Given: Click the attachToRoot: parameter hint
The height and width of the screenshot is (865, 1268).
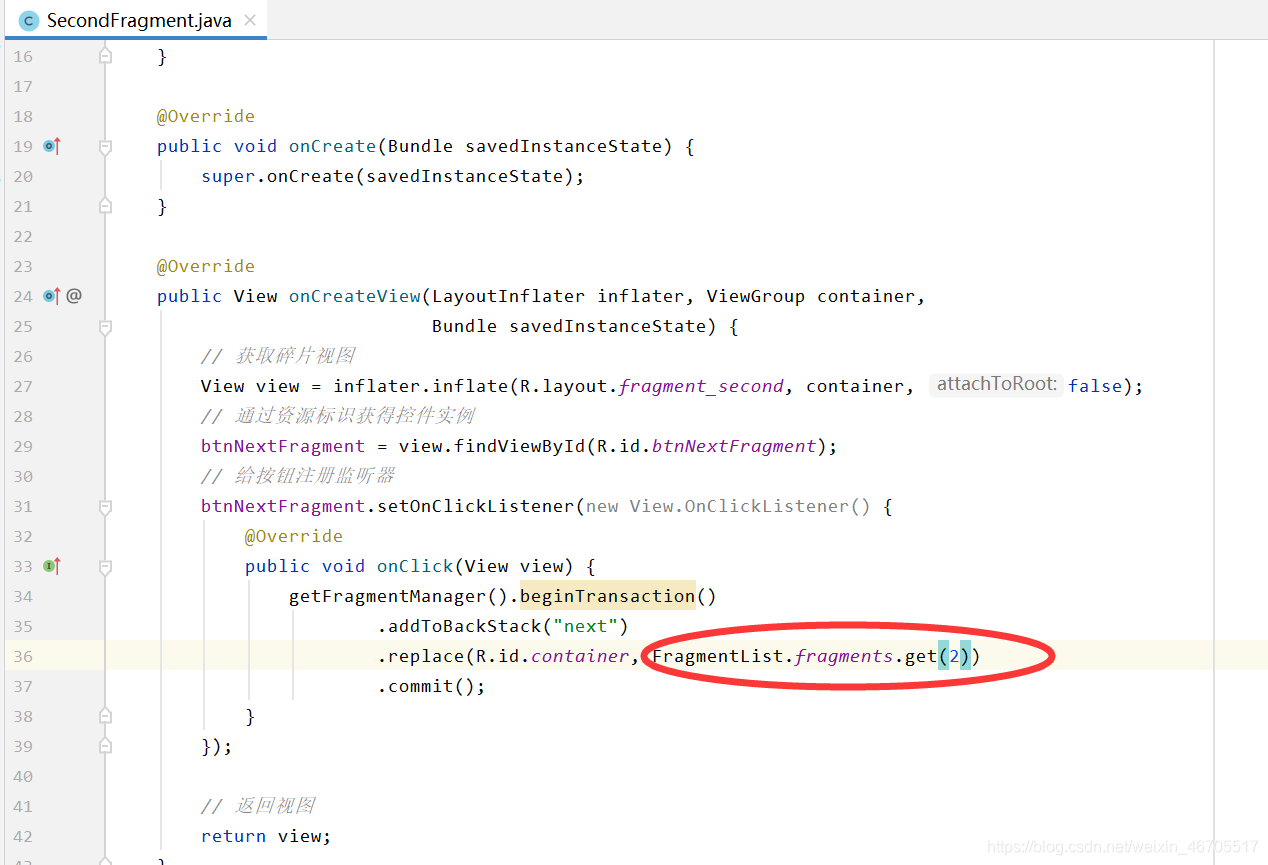Looking at the screenshot, I should (996, 385).
